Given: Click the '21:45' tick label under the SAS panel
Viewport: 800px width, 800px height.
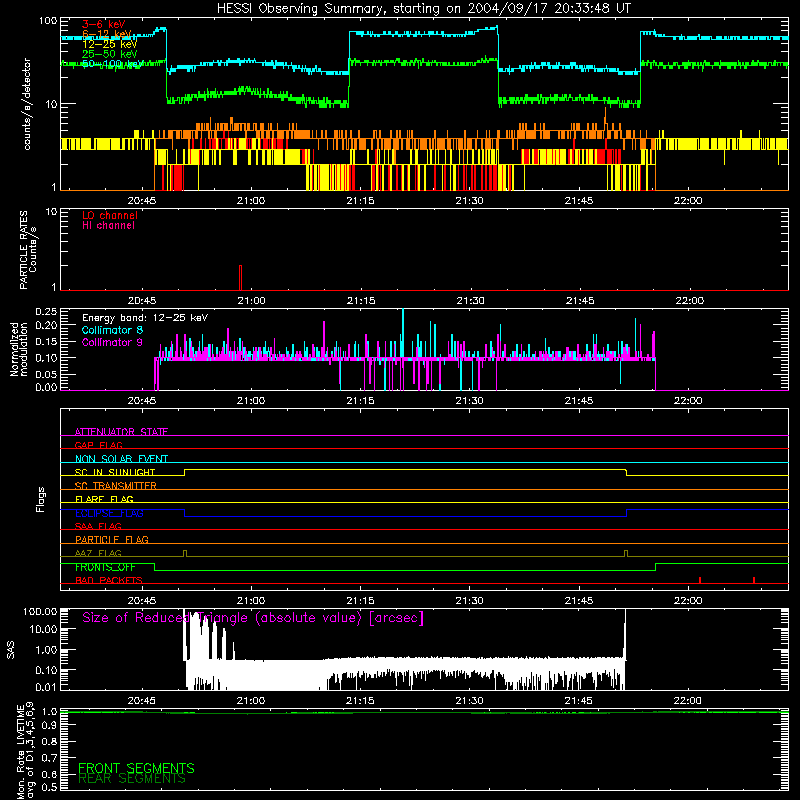Looking at the screenshot, I should pos(579,701).
